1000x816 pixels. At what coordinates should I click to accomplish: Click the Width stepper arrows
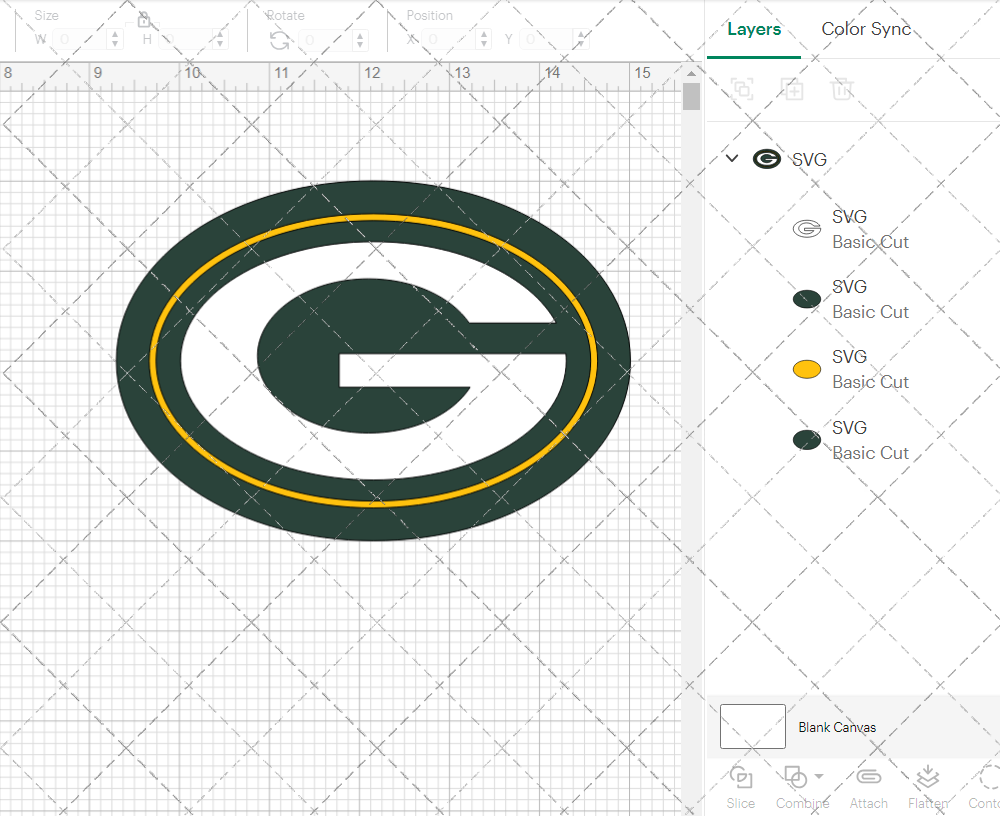point(115,40)
